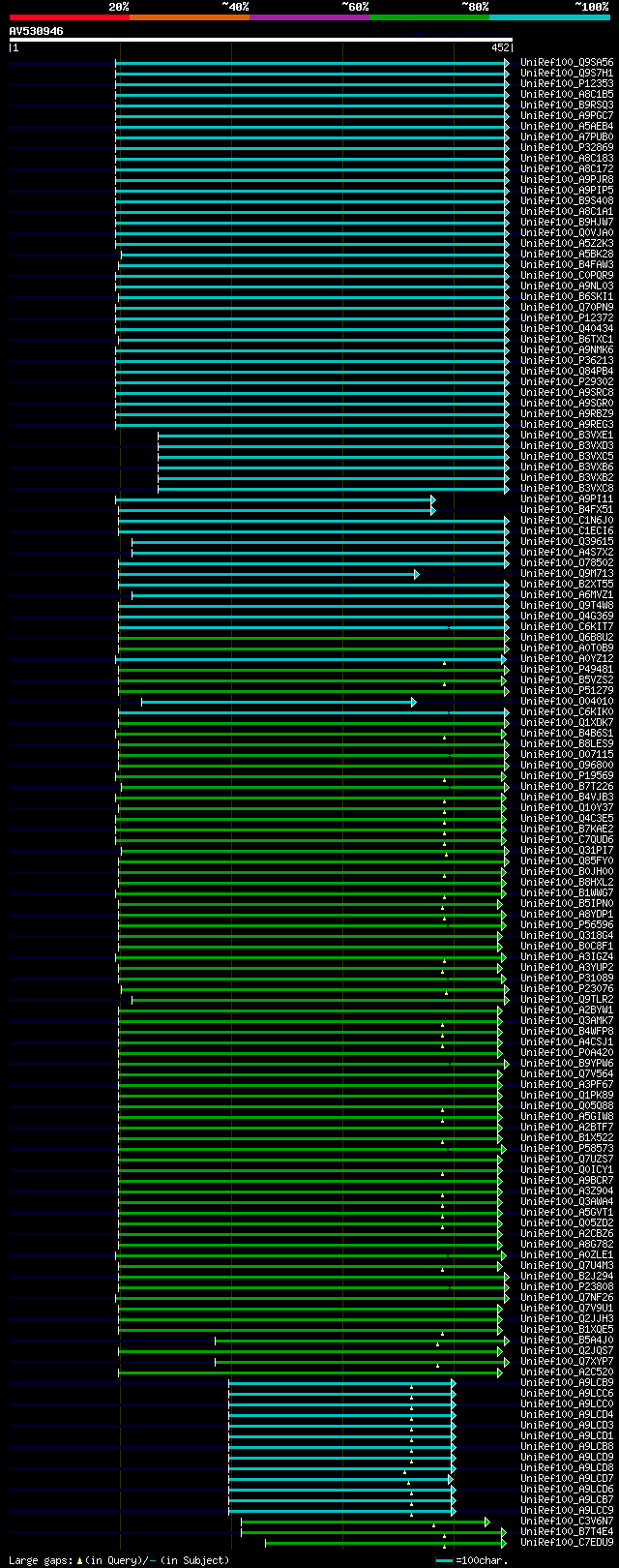Open hit UniRef100_Q70PN9
The image size is (619, 1568).
coord(567,307)
